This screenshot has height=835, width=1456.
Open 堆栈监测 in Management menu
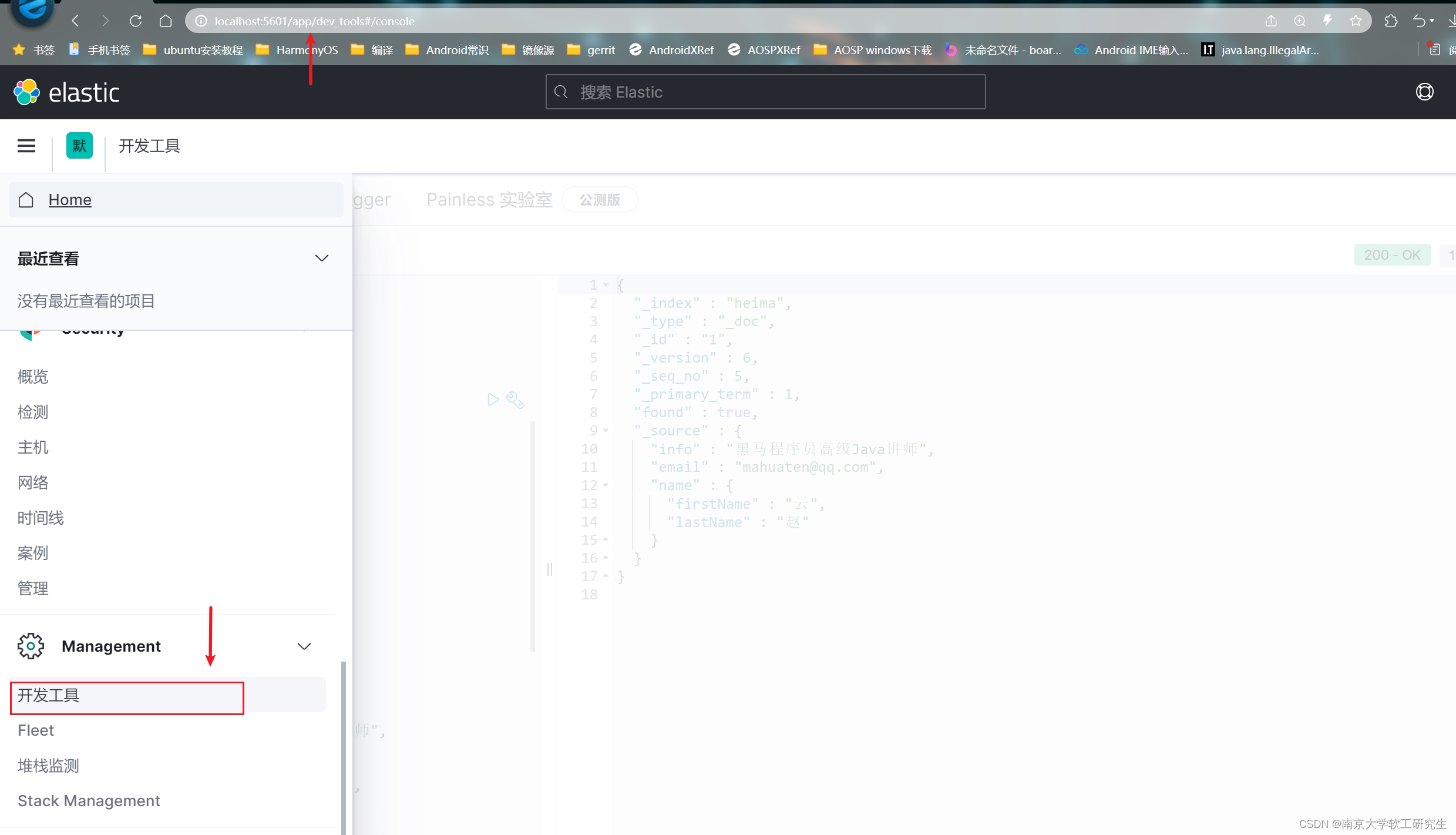click(x=48, y=766)
